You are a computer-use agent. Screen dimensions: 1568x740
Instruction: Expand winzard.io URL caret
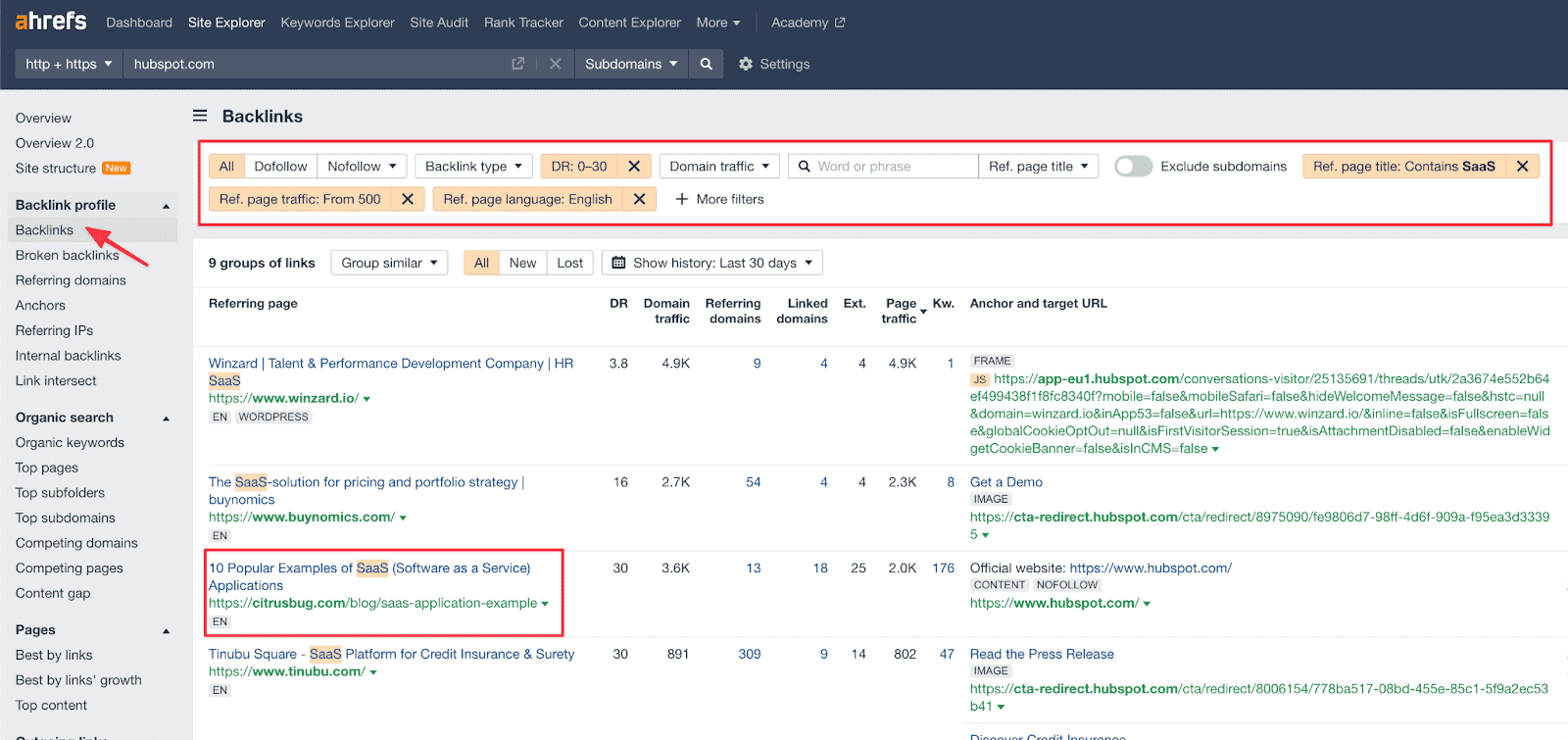coord(367,399)
